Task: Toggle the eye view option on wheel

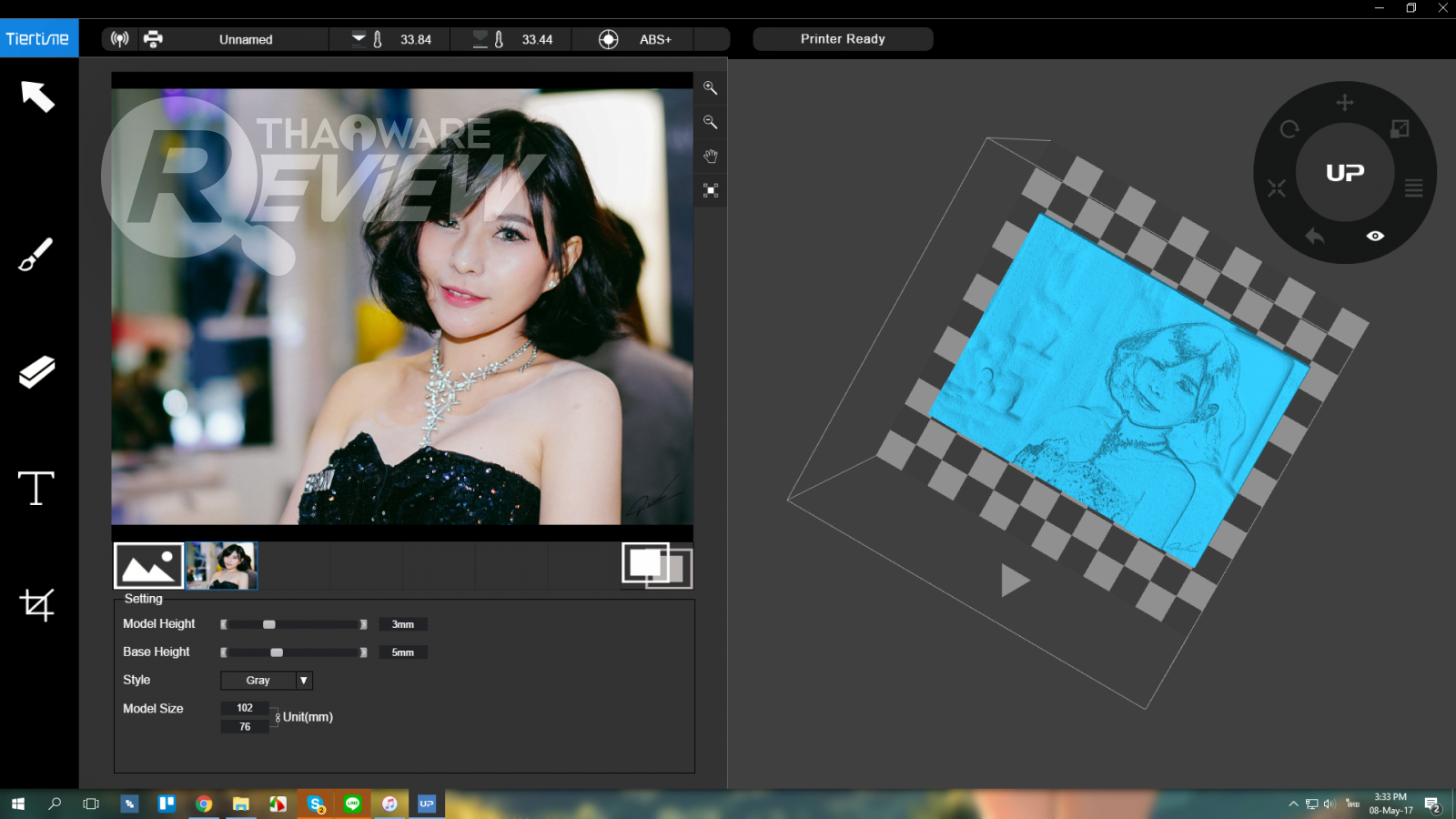Action: (x=1375, y=236)
